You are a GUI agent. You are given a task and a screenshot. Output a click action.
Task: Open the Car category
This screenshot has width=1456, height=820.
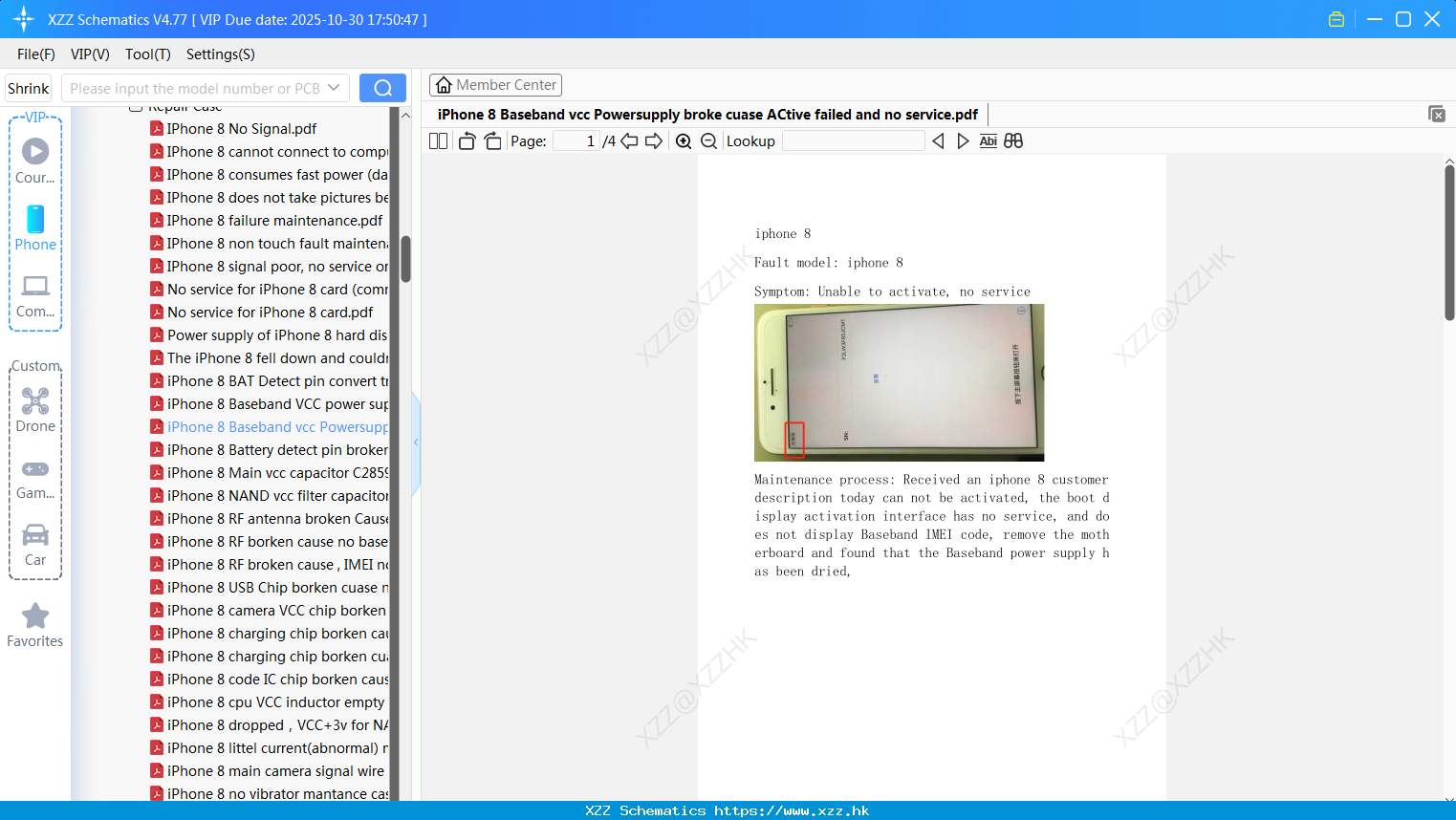(x=35, y=545)
